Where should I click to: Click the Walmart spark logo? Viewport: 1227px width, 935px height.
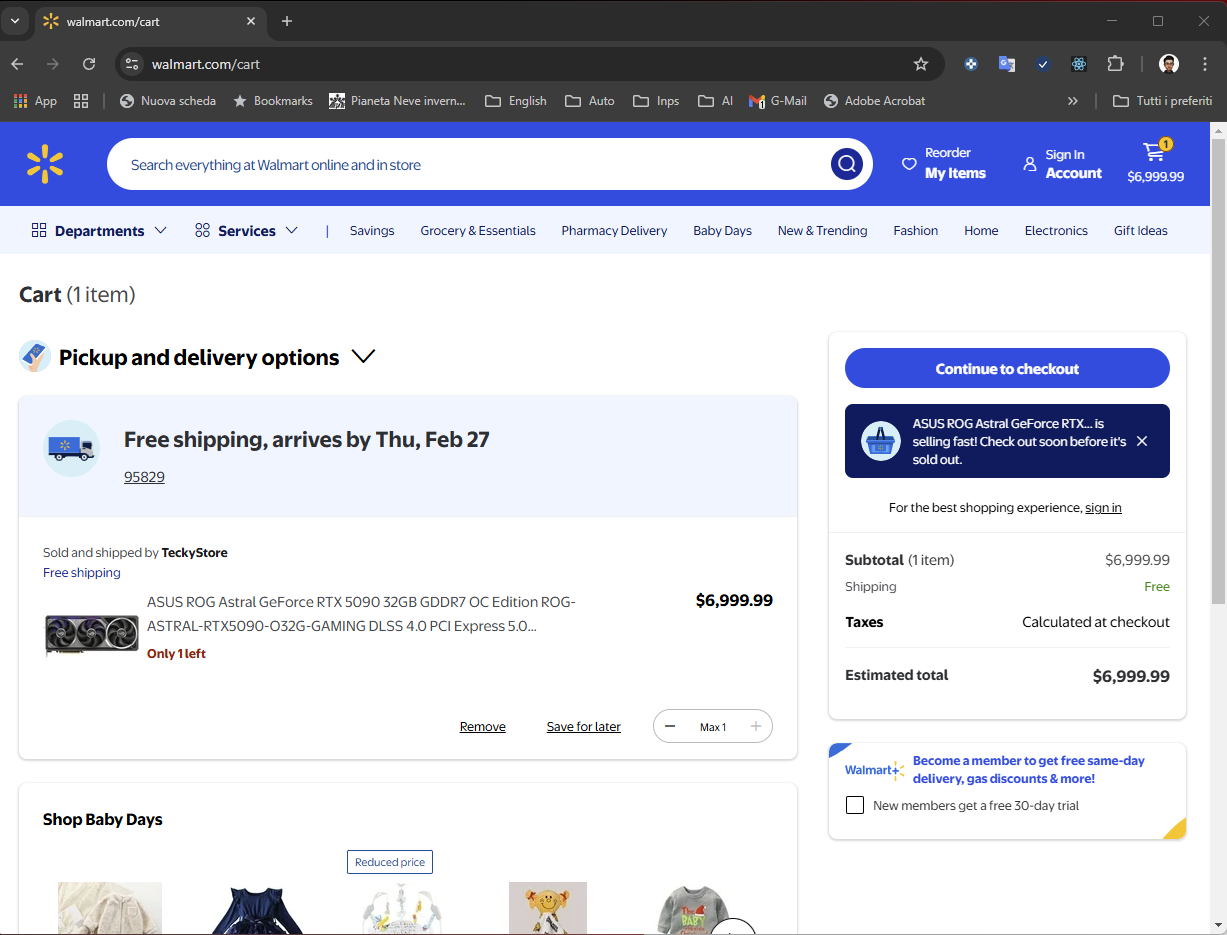click(x=45, y=164)
